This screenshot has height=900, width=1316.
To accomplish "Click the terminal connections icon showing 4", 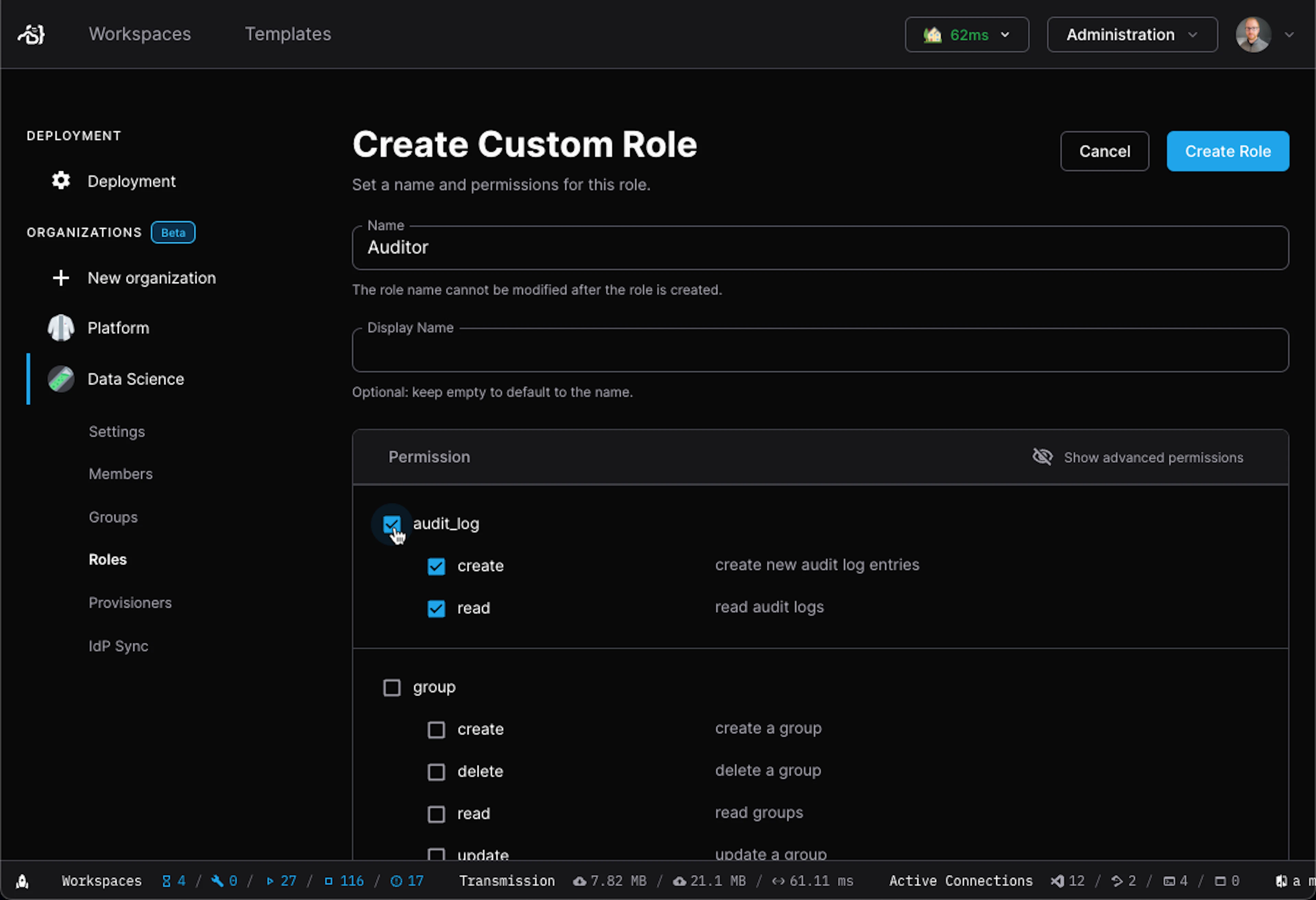I will click(x=1169, y=881).
